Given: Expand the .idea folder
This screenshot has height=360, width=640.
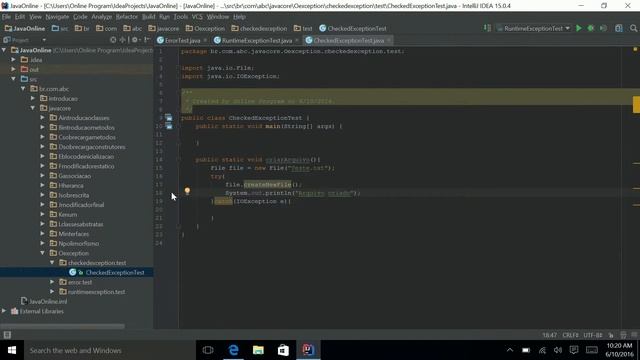Looking at the screenshot, I should [x=13, y=60].
